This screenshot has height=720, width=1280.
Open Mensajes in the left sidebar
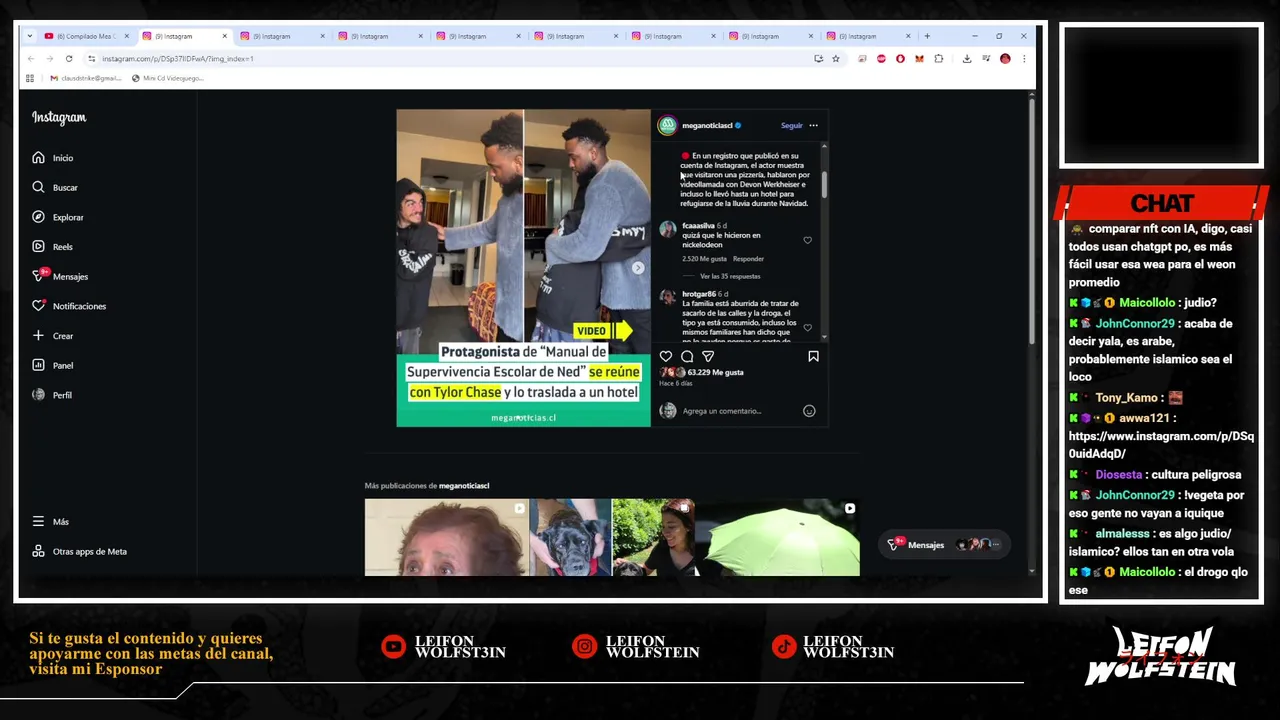point(60,276)
